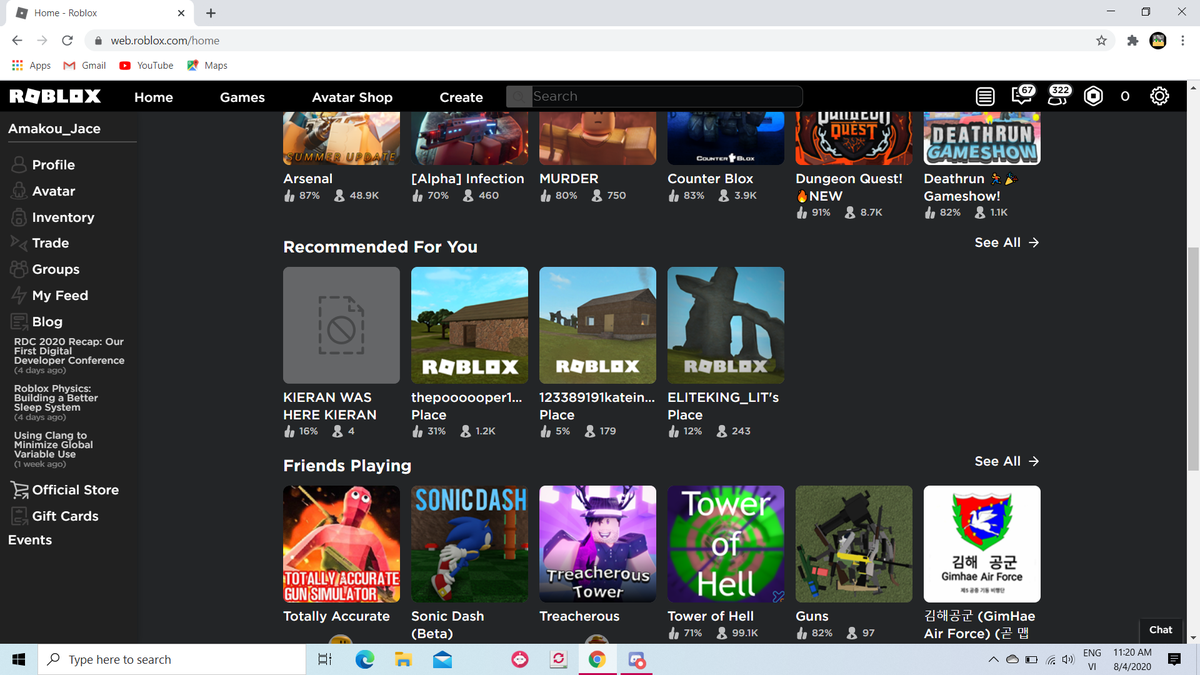The width and height of the screenshot is (1200, 675).
Task: Open GimHae Air Force thumbnail
Action: 981,544
